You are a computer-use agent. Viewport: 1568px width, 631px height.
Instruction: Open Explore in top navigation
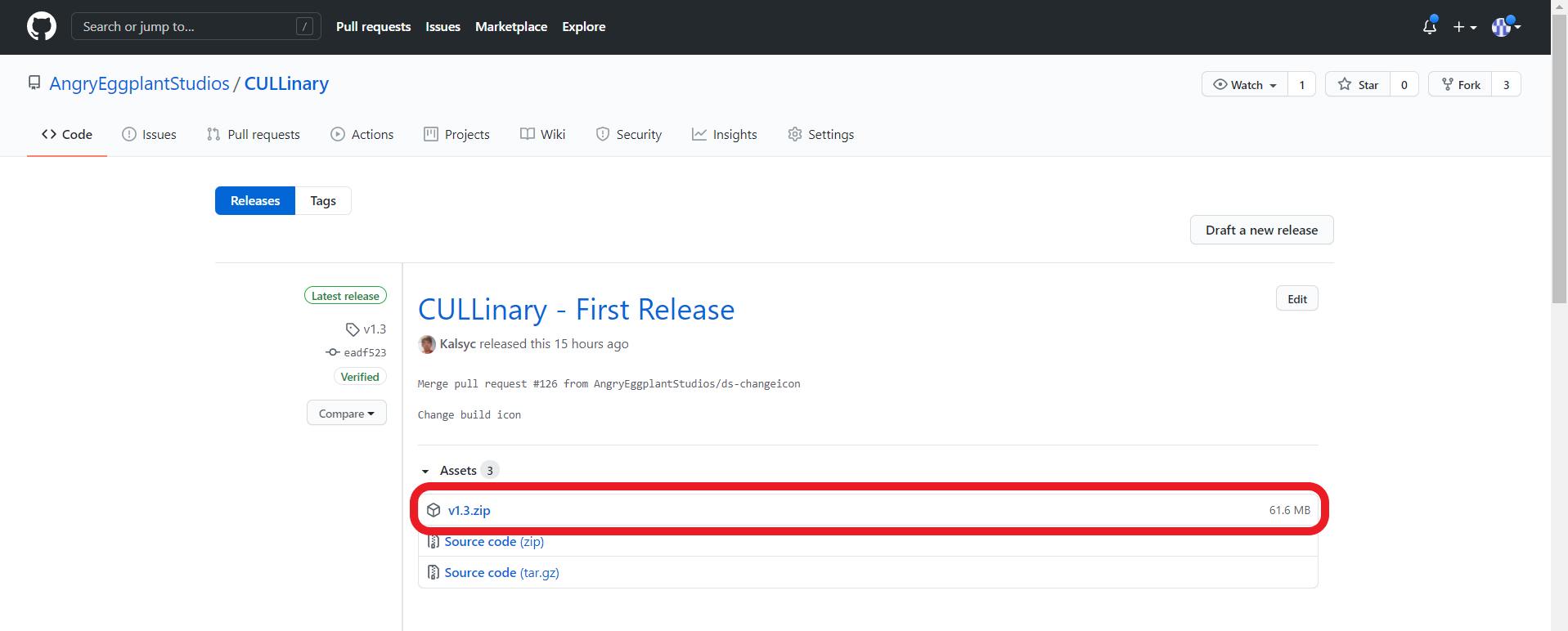[584, 26]
